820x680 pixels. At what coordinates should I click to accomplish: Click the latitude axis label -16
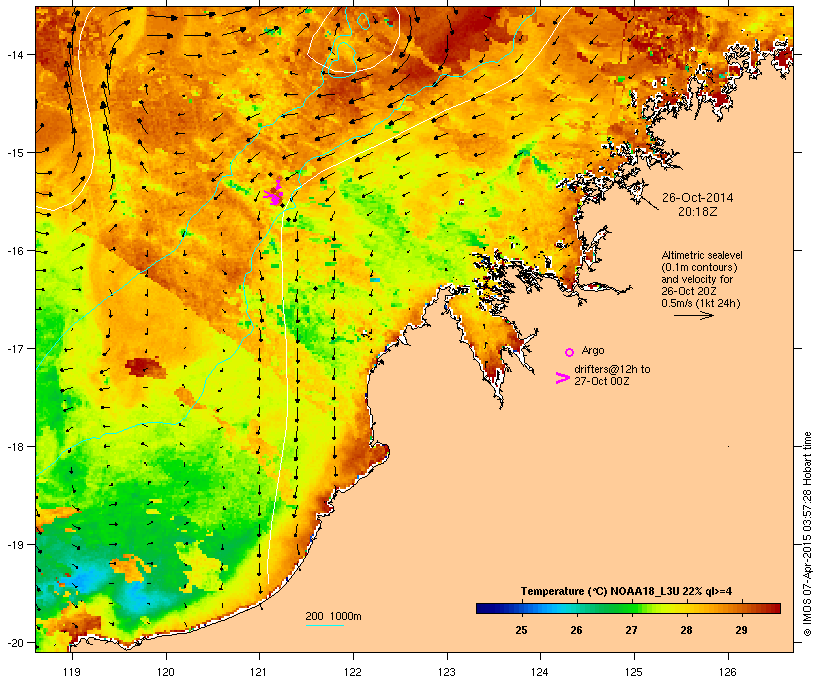click(x=14, y=251)
